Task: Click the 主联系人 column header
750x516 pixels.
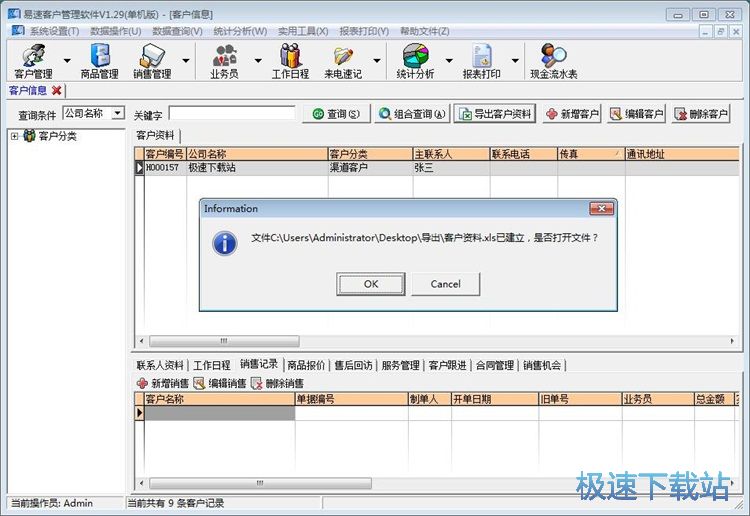Action: [x=451, y=154]
